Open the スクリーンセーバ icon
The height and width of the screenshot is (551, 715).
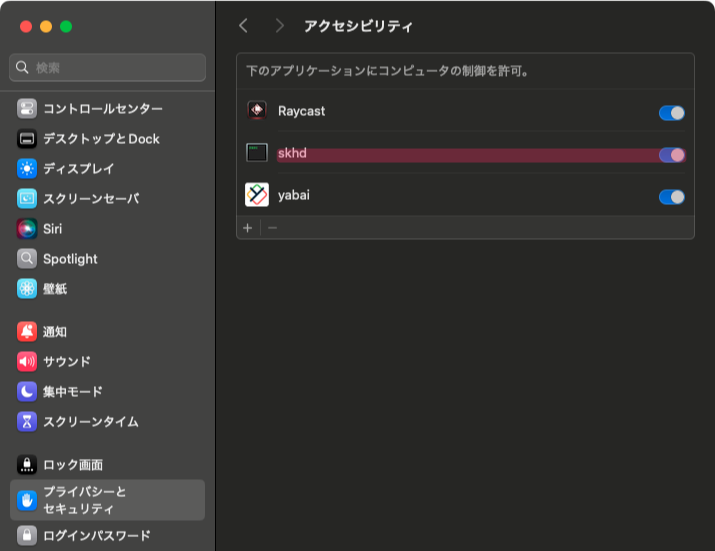[x=27, y=198]
